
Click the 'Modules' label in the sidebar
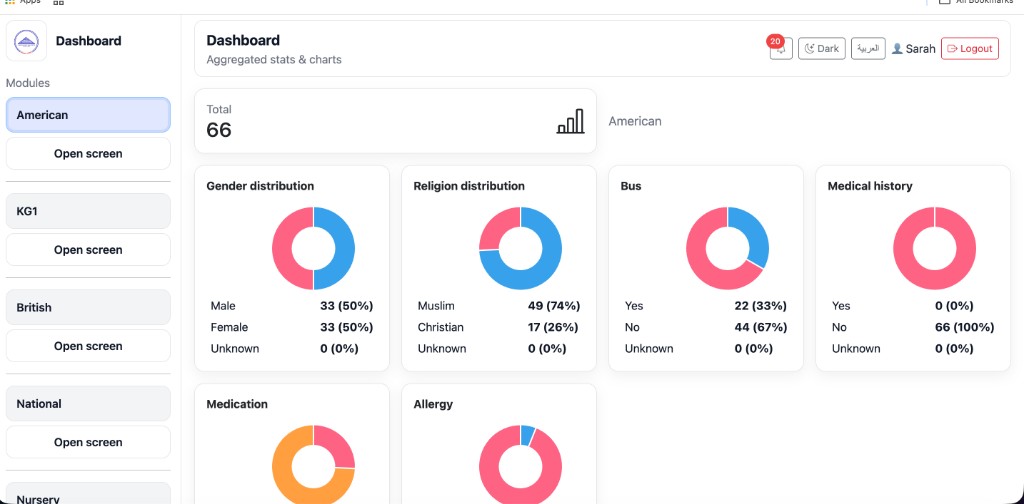click(27, 83)
